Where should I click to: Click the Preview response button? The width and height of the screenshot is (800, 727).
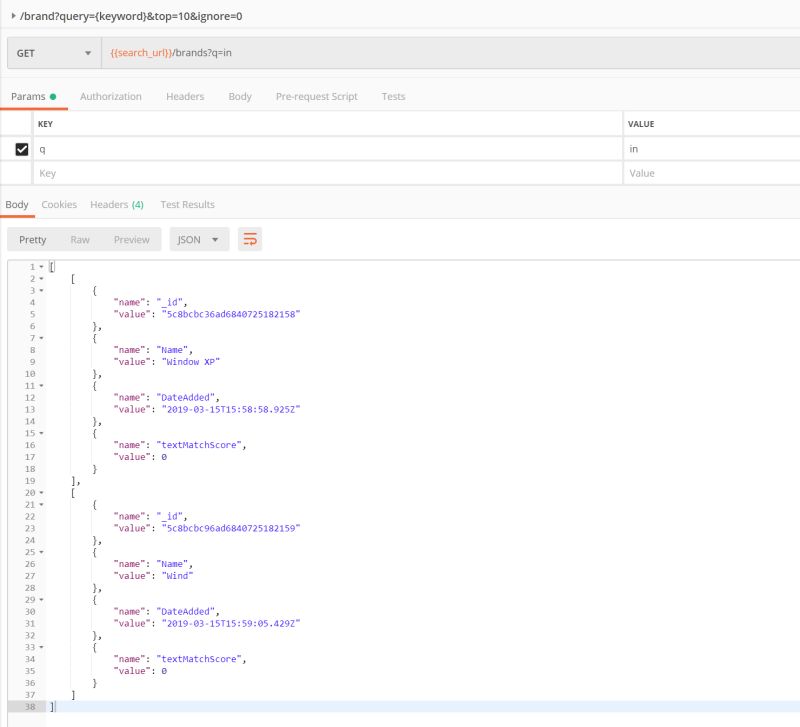click(132, 239)
